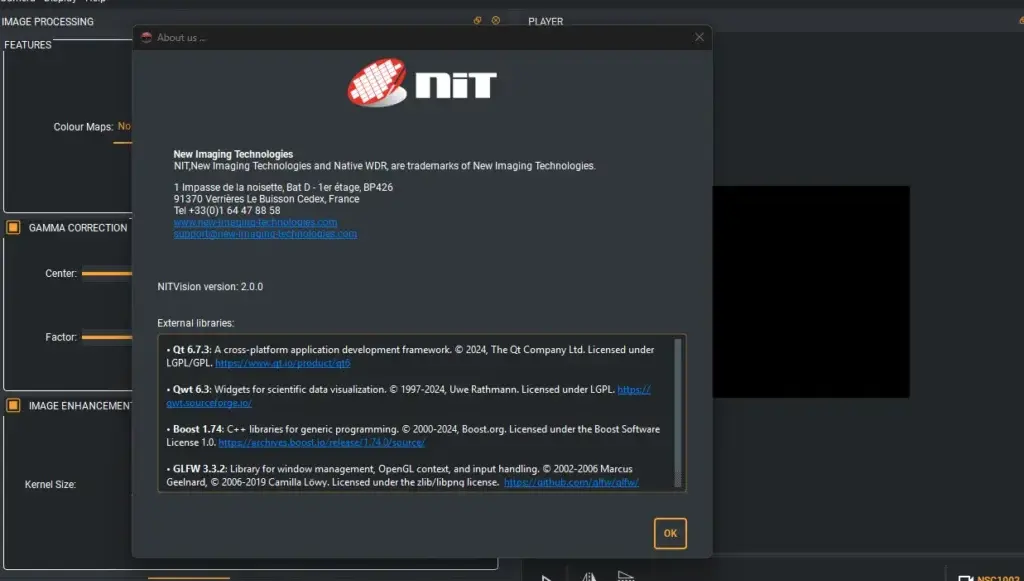This screenshot has height=581, width=1024.
Task: Click the External libraries: label
Action: [195, 323]
